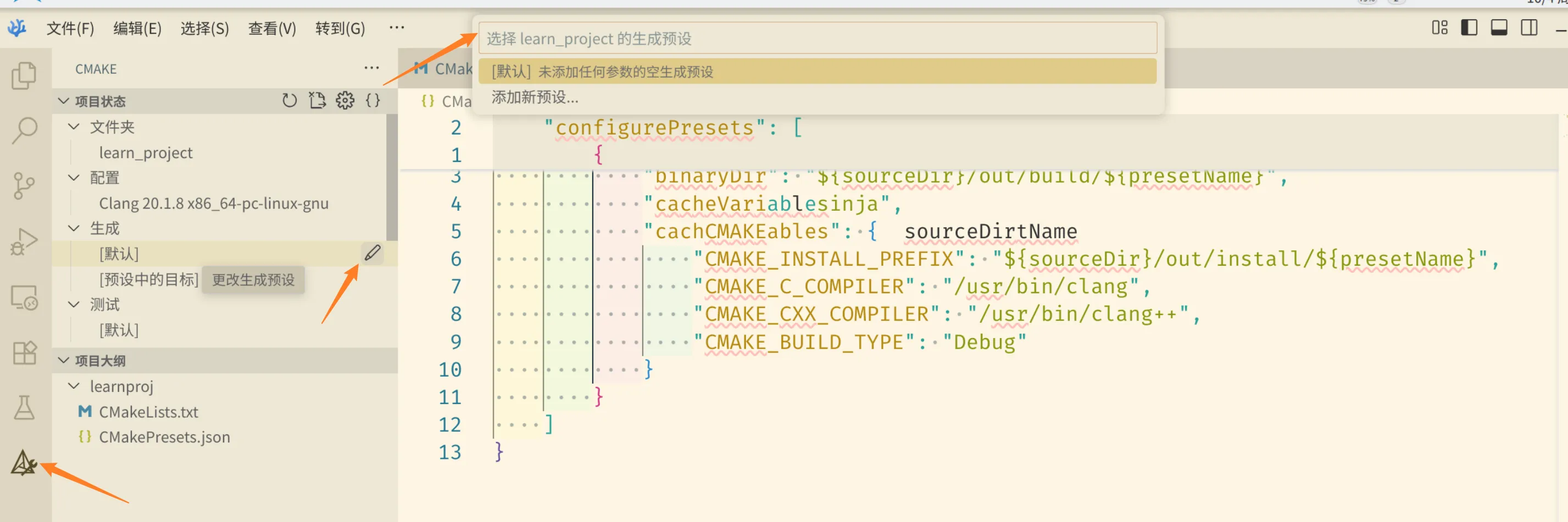The image size is (1568, 522).
Task: Collapse the 项目状态 section
Action: pos(64,101)
